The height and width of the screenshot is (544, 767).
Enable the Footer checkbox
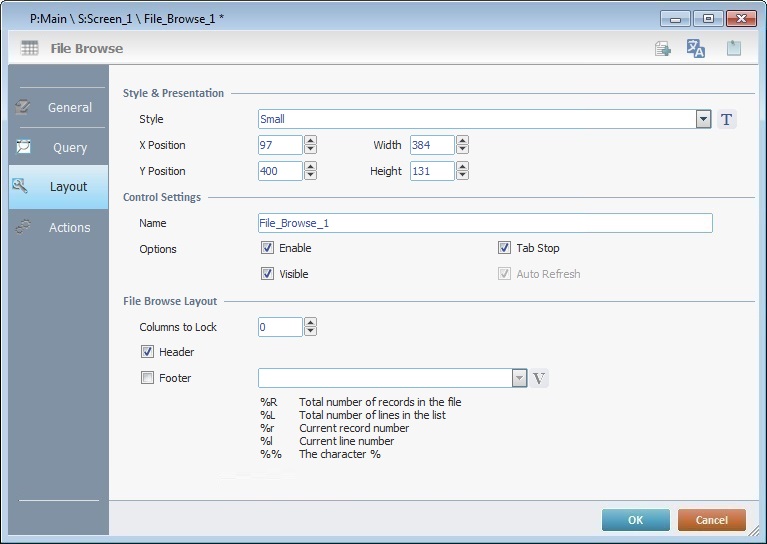148,378
